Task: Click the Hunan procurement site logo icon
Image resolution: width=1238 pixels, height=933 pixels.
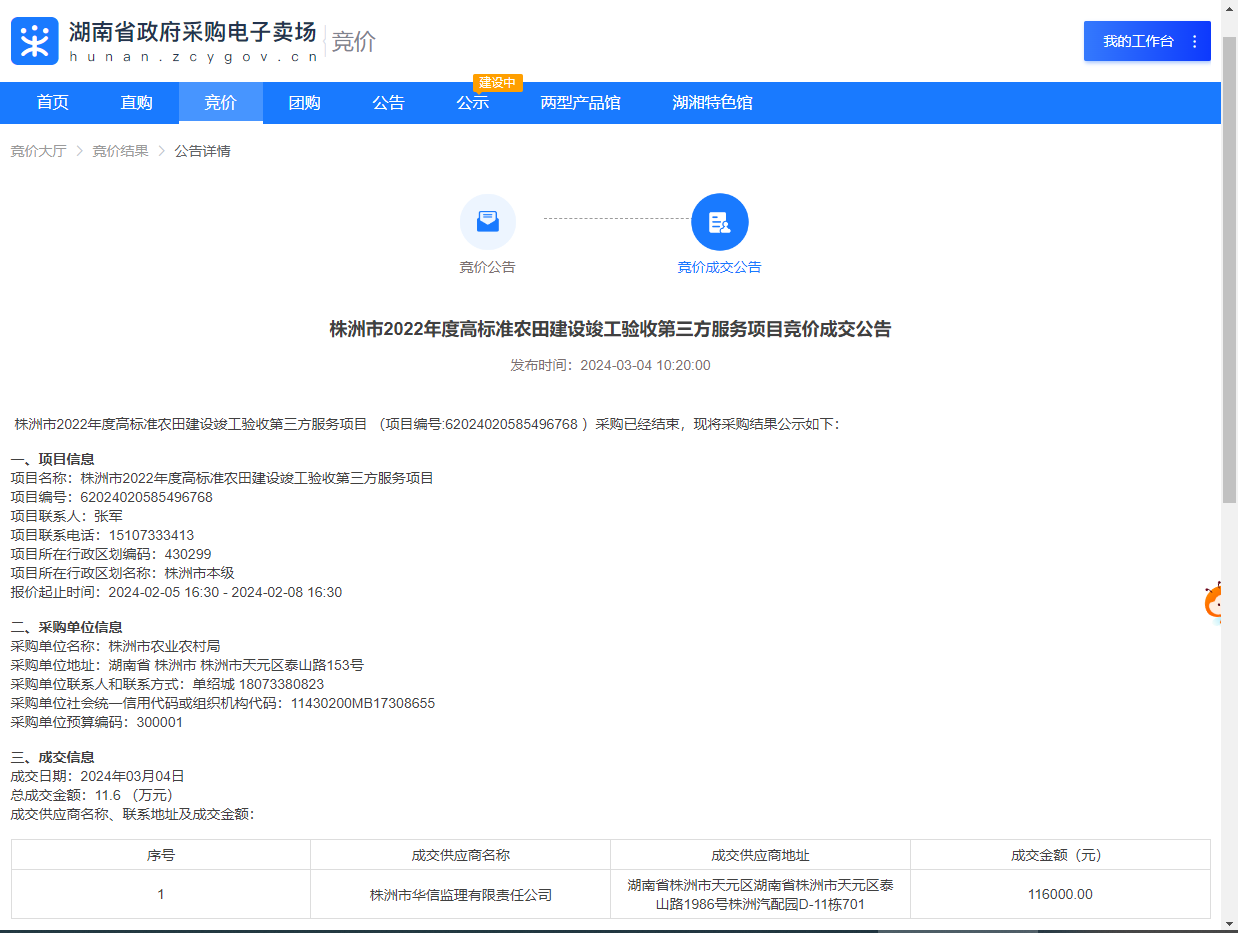Action: point(35,41)
